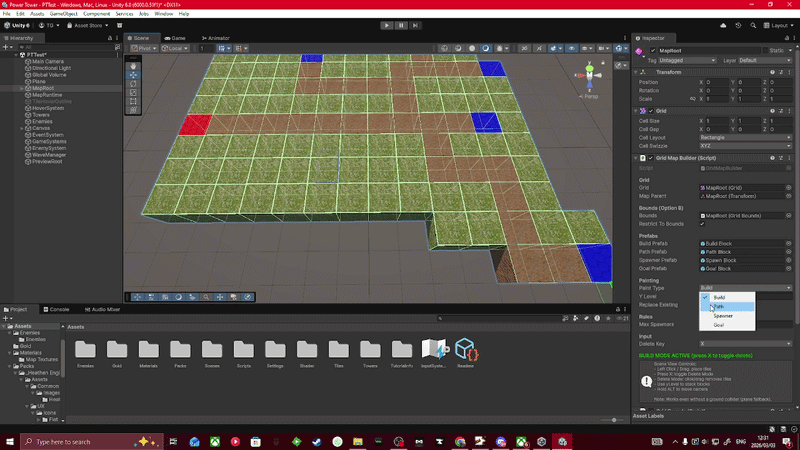Toggle the Static checkbox
Screen dimensions: 800x450
point(765,51)
